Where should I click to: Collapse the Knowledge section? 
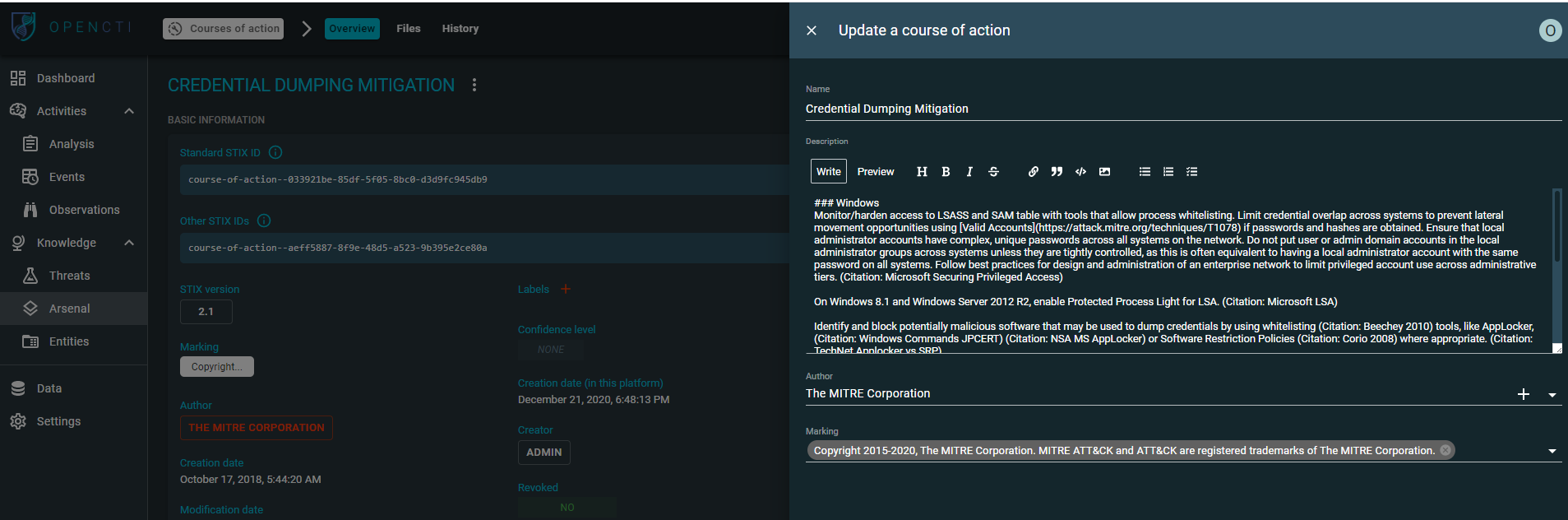(129, 243)
